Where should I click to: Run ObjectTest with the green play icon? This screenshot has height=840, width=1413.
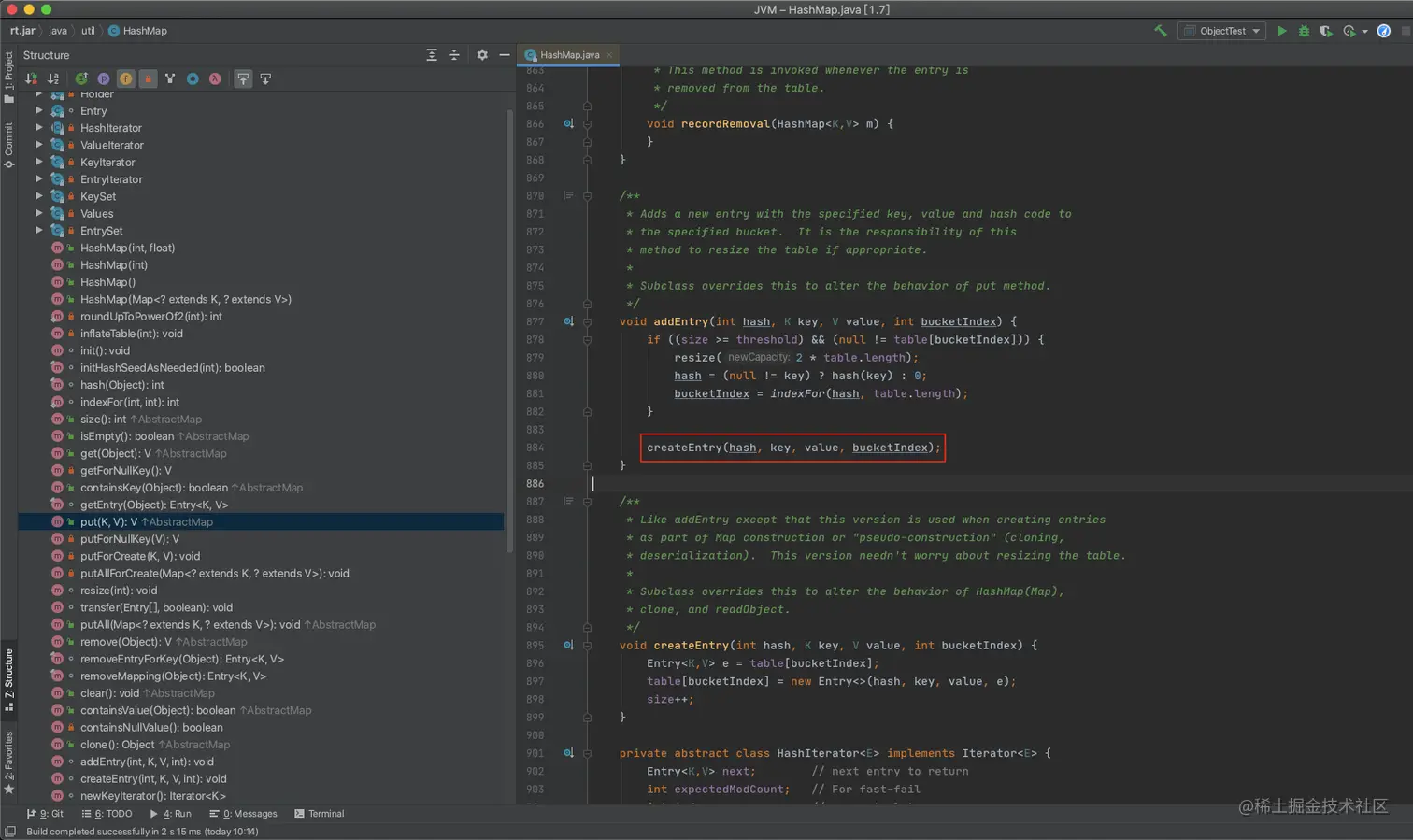pos(1282,31)
